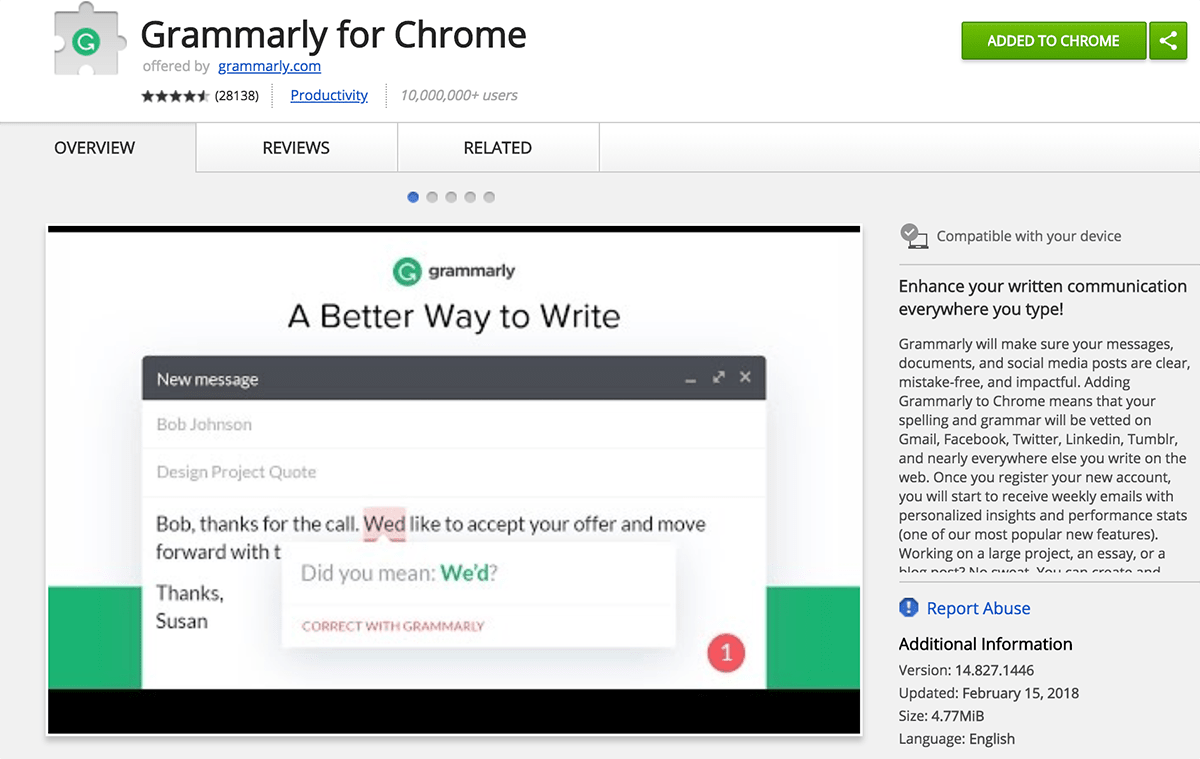Viewport: 1200px width, 759px height.
Task: Click the Report Abuse shield icon
Action: pos(909,608)
